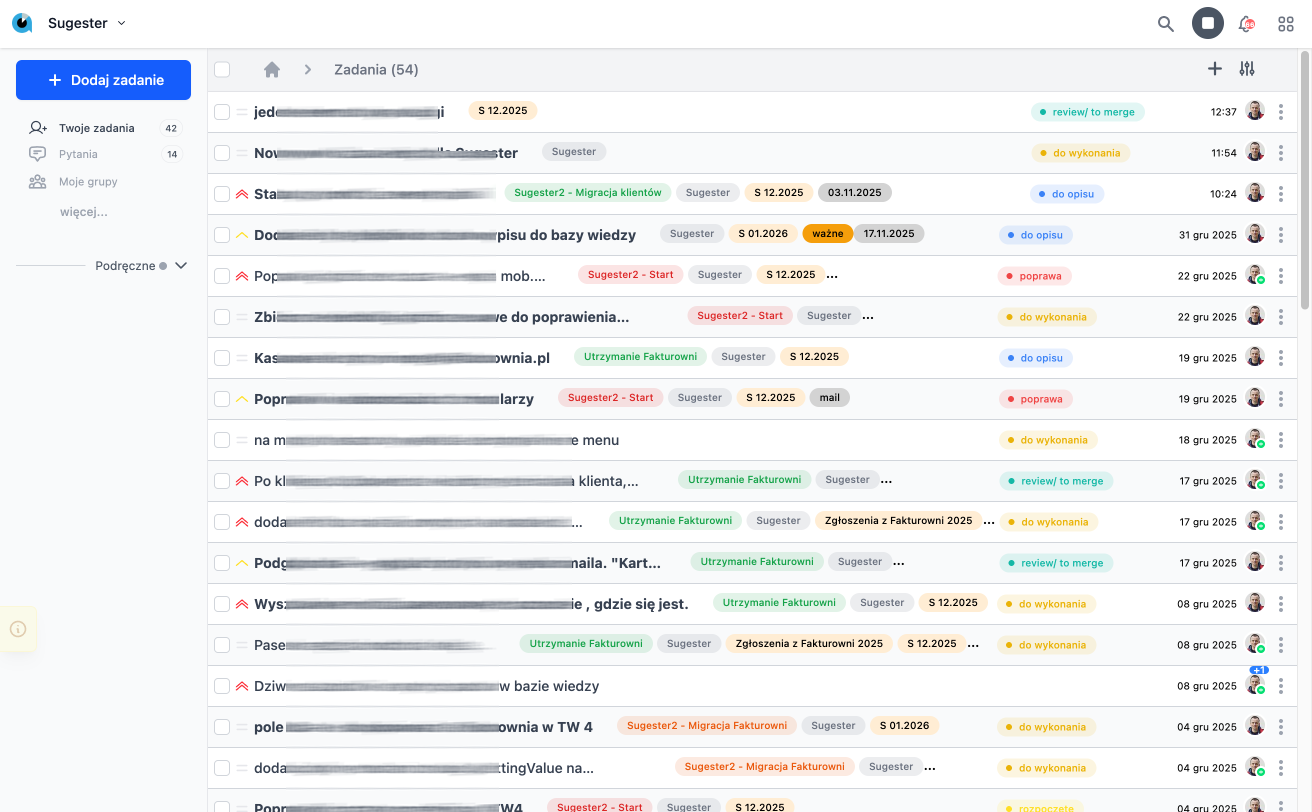Click the stop timer round button
The width and height of the screenshot is (1312, 812).
pyautogui.click(x=1208, y=23)
